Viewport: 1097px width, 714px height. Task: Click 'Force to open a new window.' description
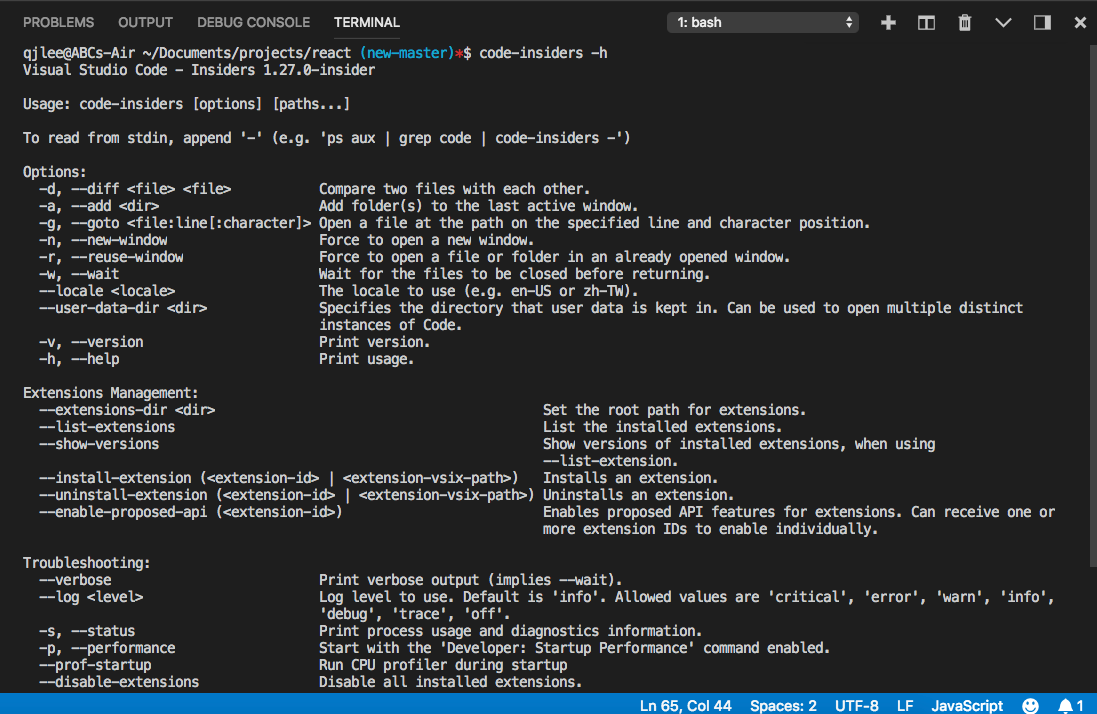(427, 240)
